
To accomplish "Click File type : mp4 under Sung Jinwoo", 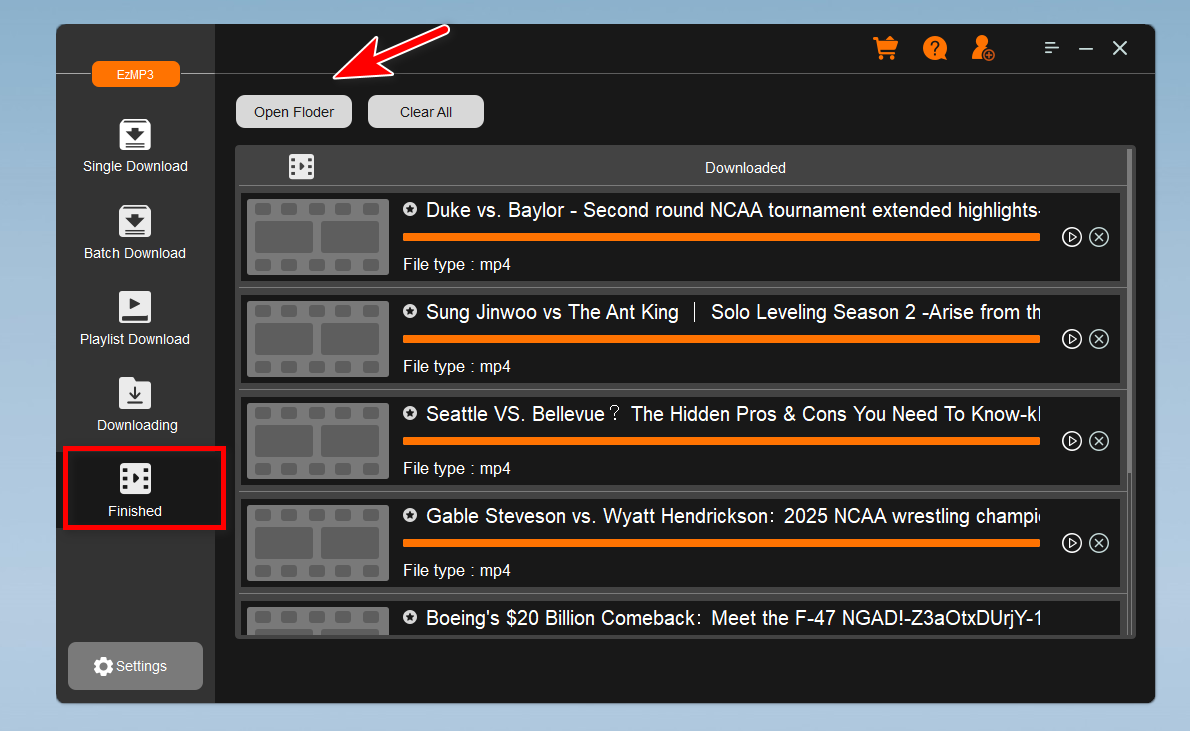I will coord(457,367).
